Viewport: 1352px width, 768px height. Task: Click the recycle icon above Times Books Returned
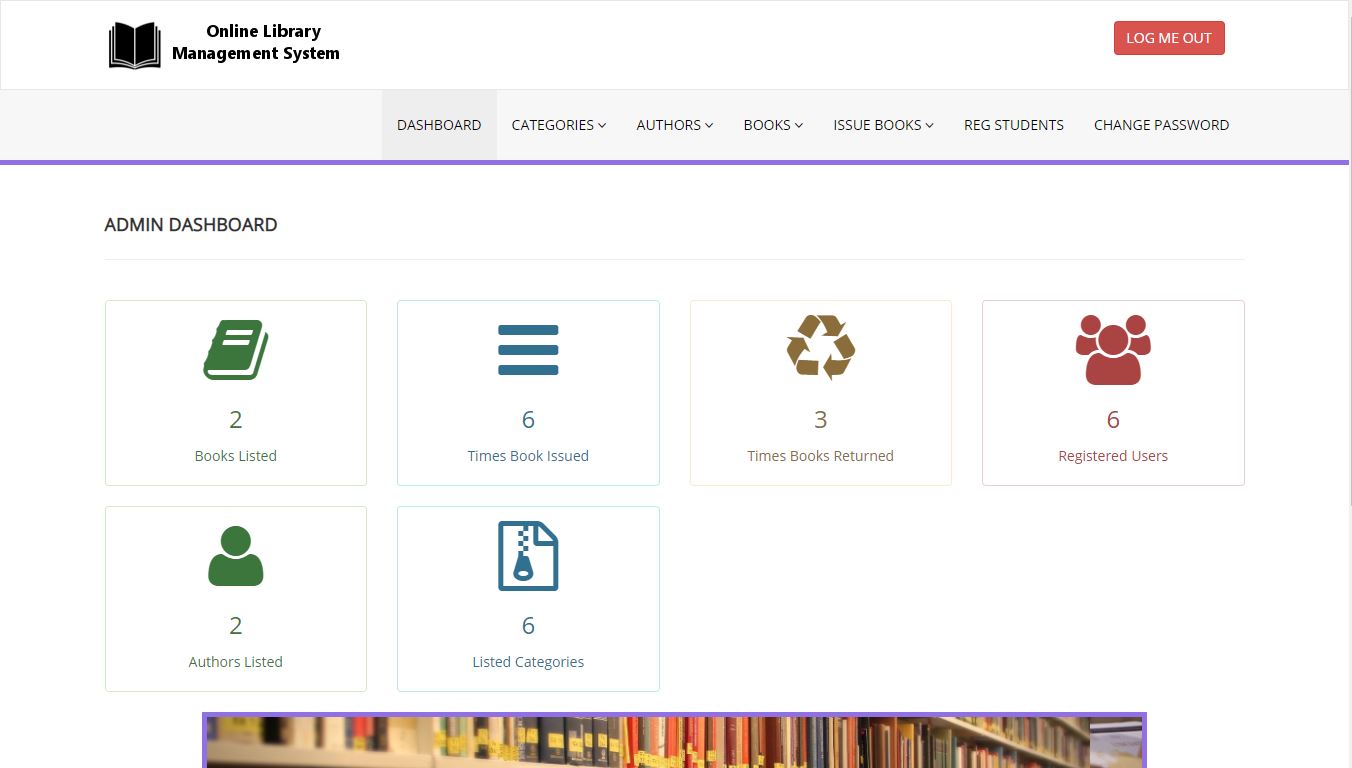pos(821,348)
